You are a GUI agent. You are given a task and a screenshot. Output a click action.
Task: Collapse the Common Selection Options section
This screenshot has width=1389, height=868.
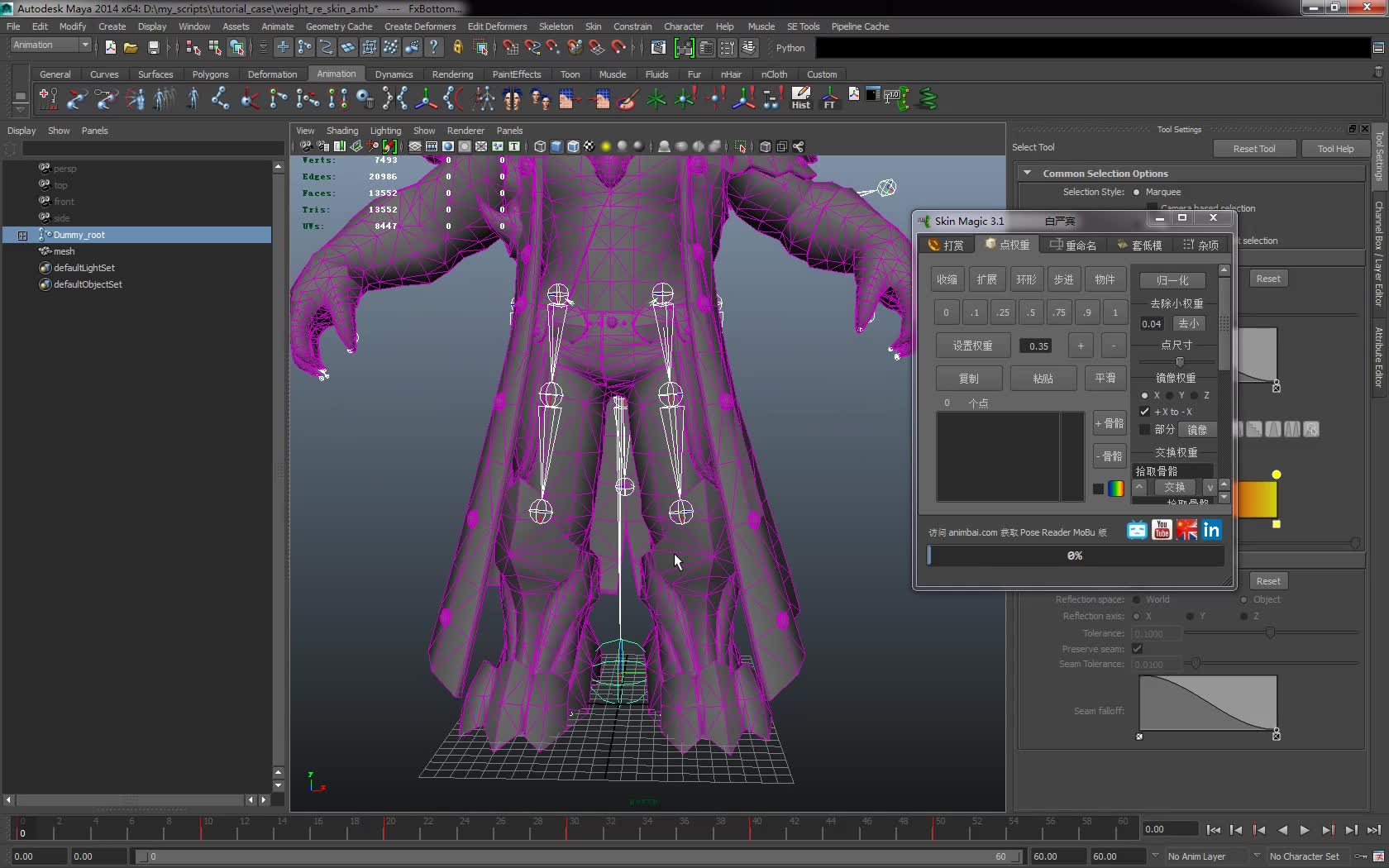(1028, 174)
